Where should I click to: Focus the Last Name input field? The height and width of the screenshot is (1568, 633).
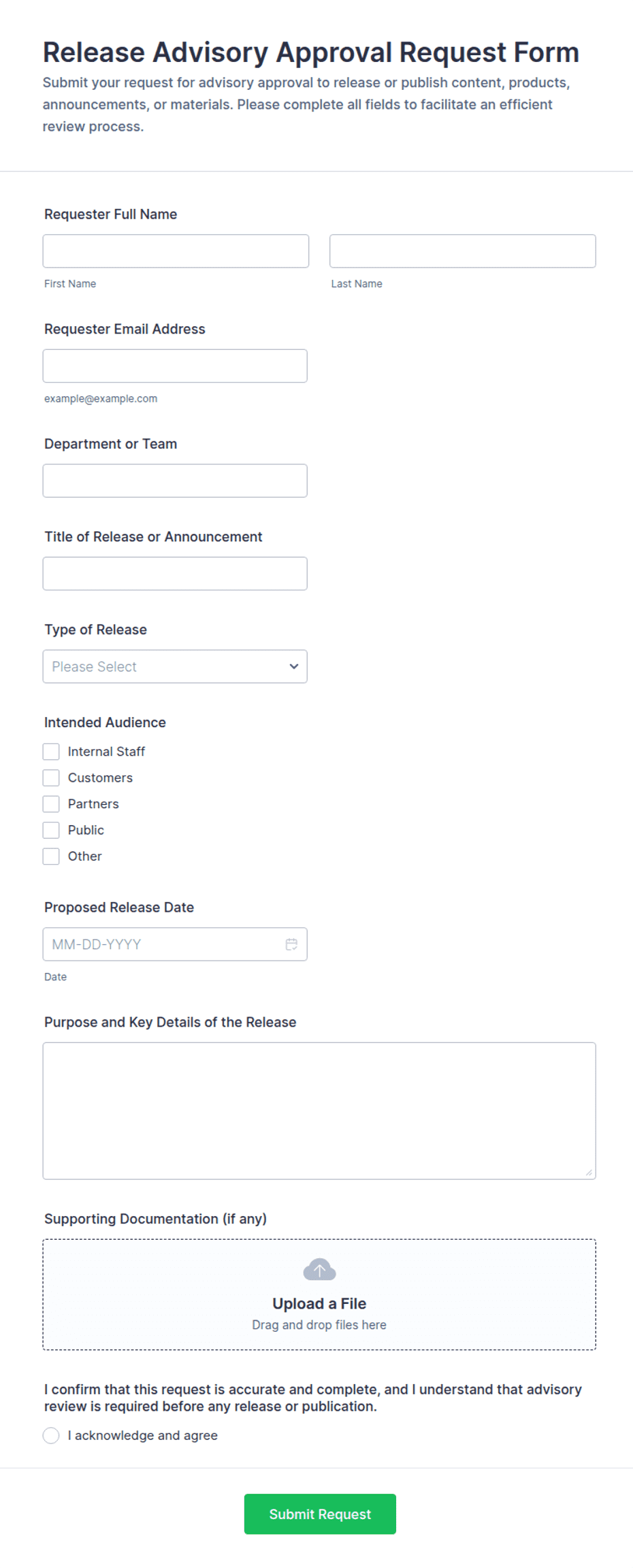463,251
